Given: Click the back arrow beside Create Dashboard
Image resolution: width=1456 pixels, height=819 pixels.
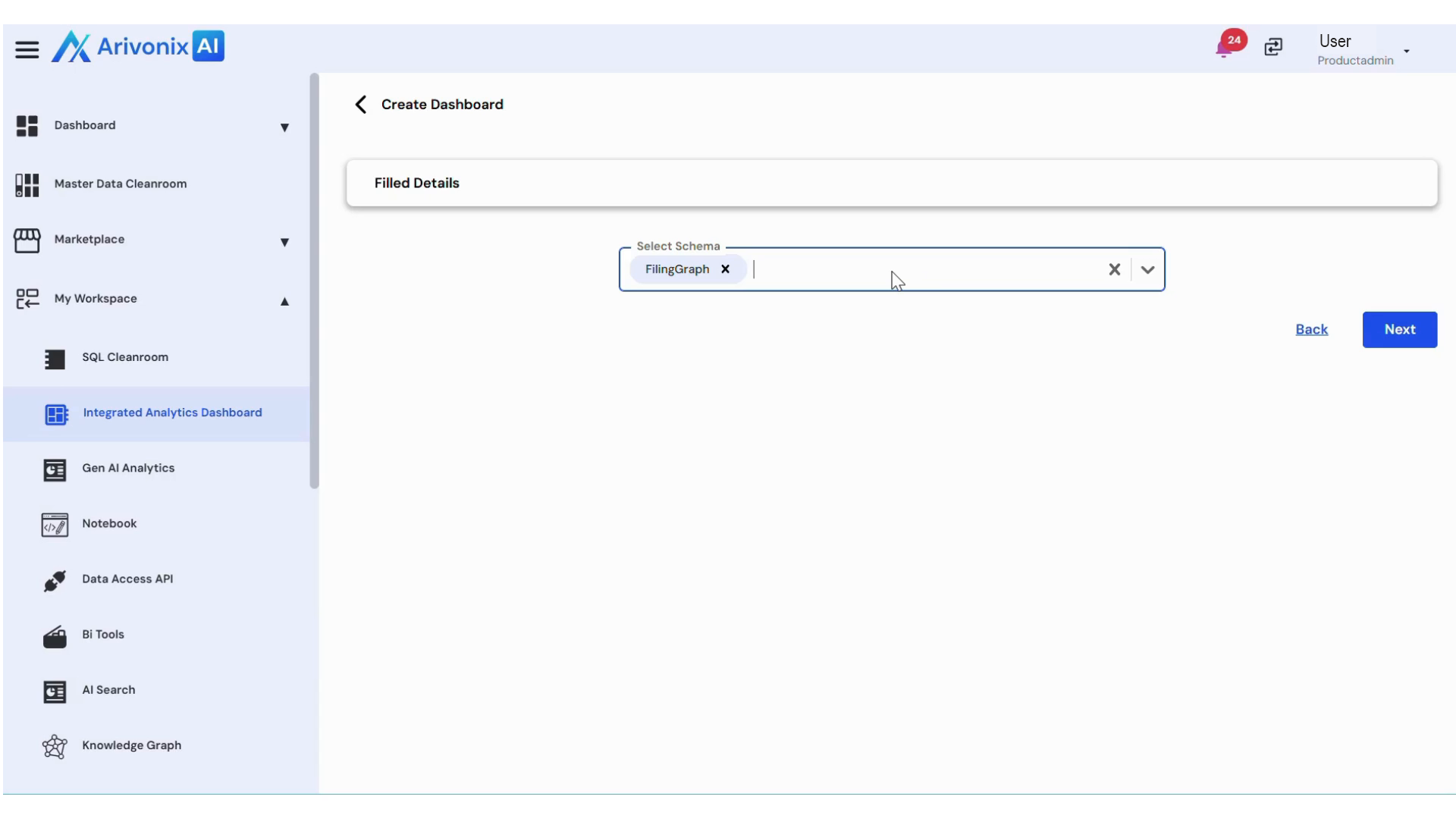Looking at the screenshot, I should (x=361, y=105).
